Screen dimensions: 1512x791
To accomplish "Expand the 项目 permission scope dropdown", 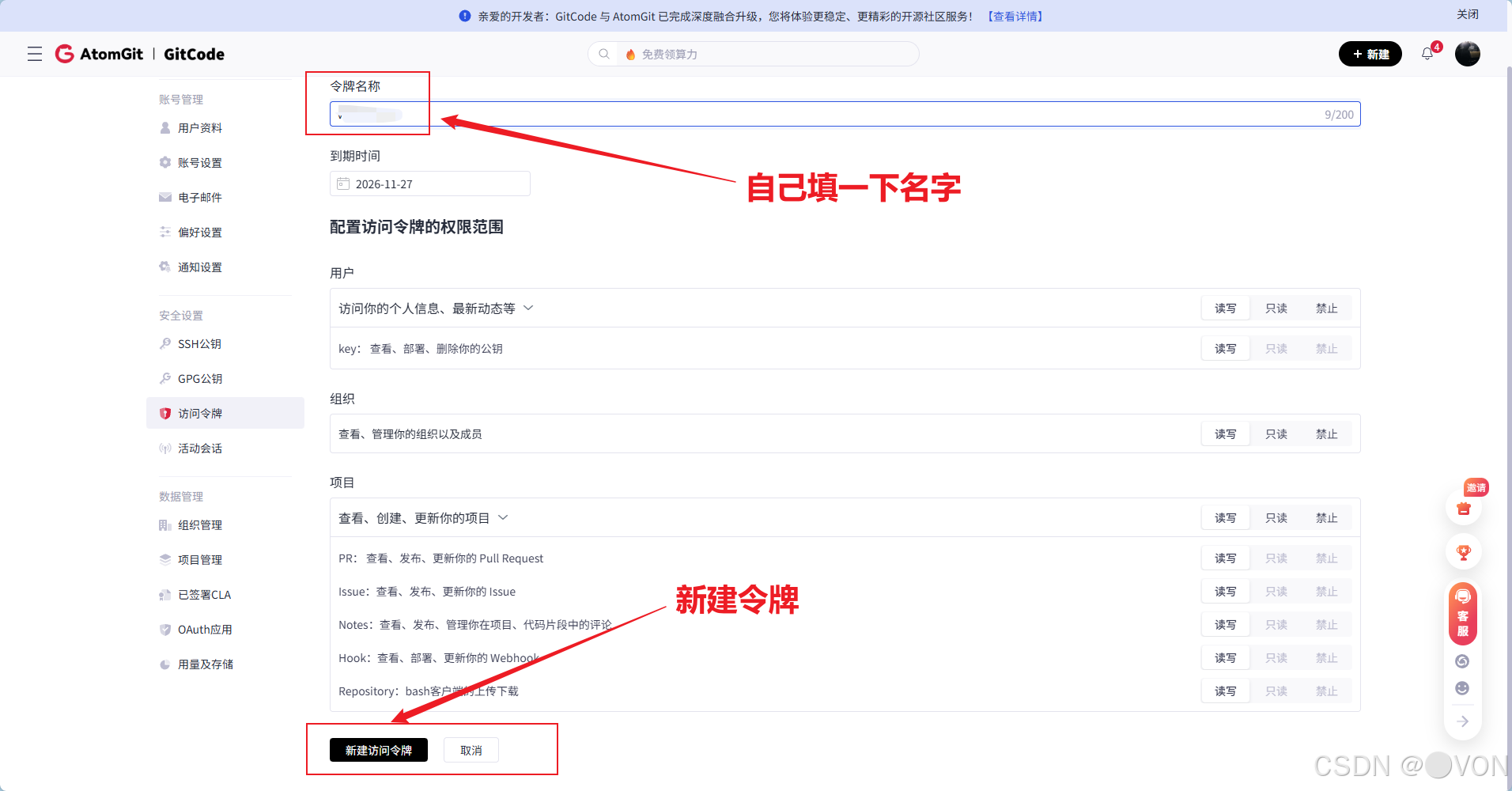I will pyautogui.click(x=504, y=517).
